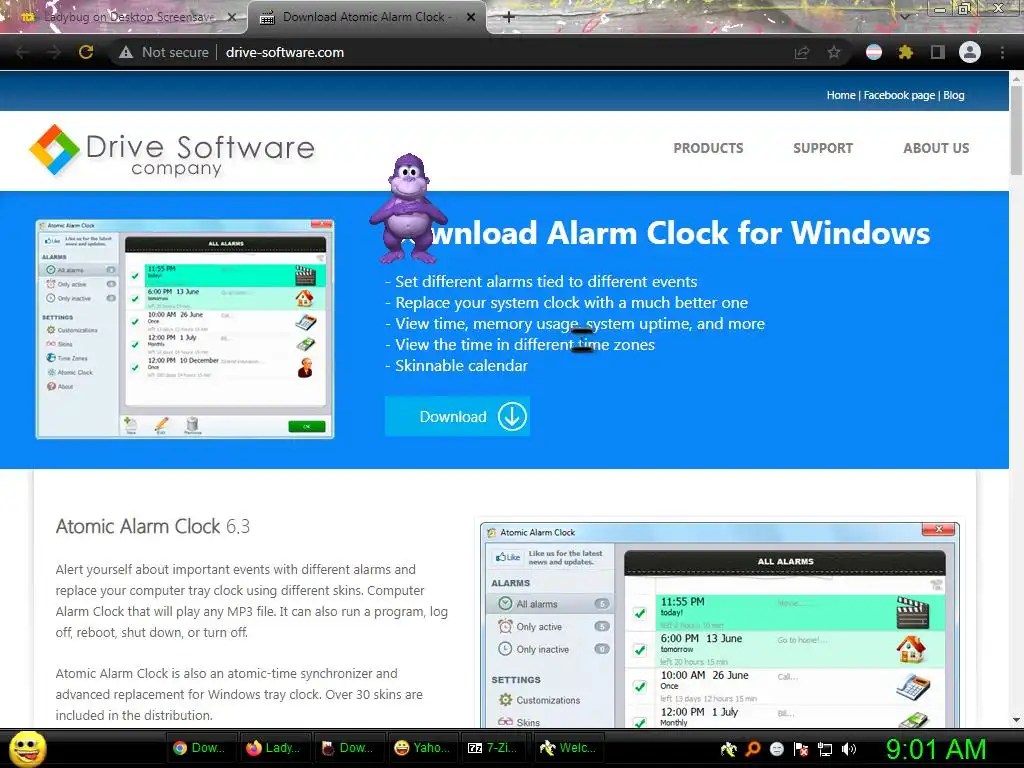
Task: Click the white smiley tray icon
Action: tap(776, 749)
